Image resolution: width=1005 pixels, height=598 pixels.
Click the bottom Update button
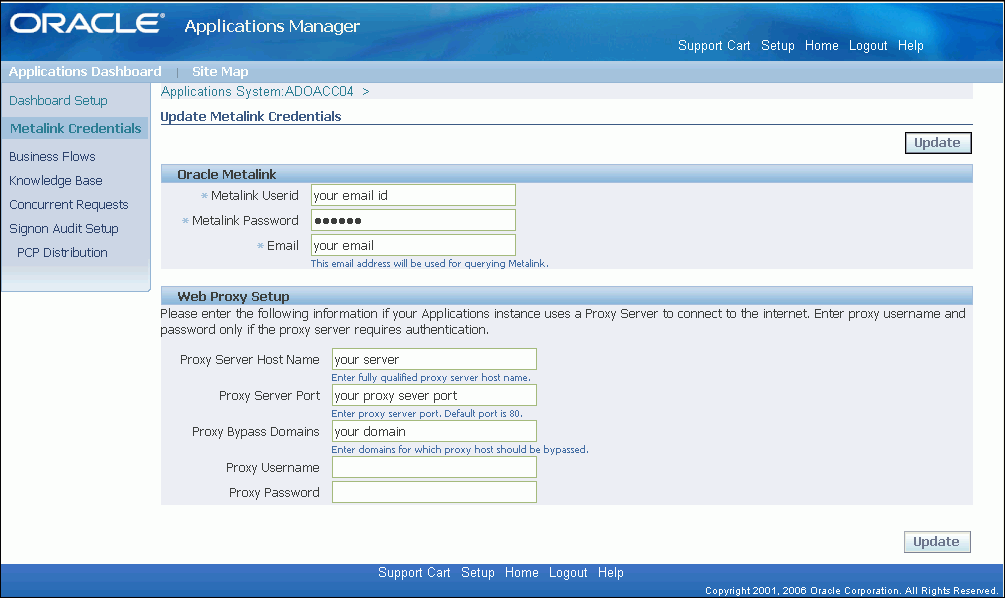click(x=937, y=542)
